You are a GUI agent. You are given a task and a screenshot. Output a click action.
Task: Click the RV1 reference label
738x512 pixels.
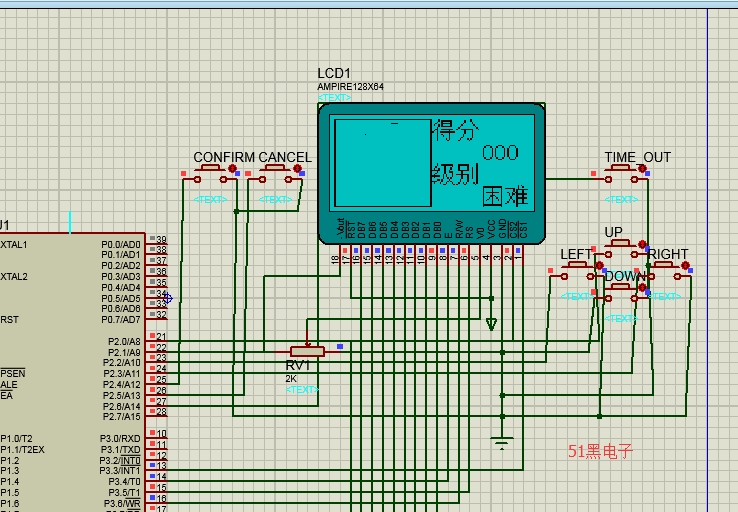click(298, 366)
